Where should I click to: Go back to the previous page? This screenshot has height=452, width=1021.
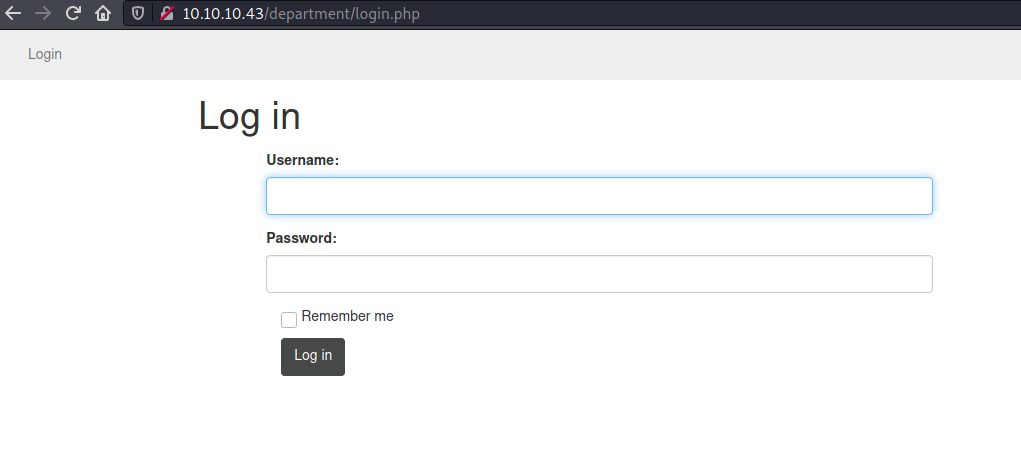14,14
